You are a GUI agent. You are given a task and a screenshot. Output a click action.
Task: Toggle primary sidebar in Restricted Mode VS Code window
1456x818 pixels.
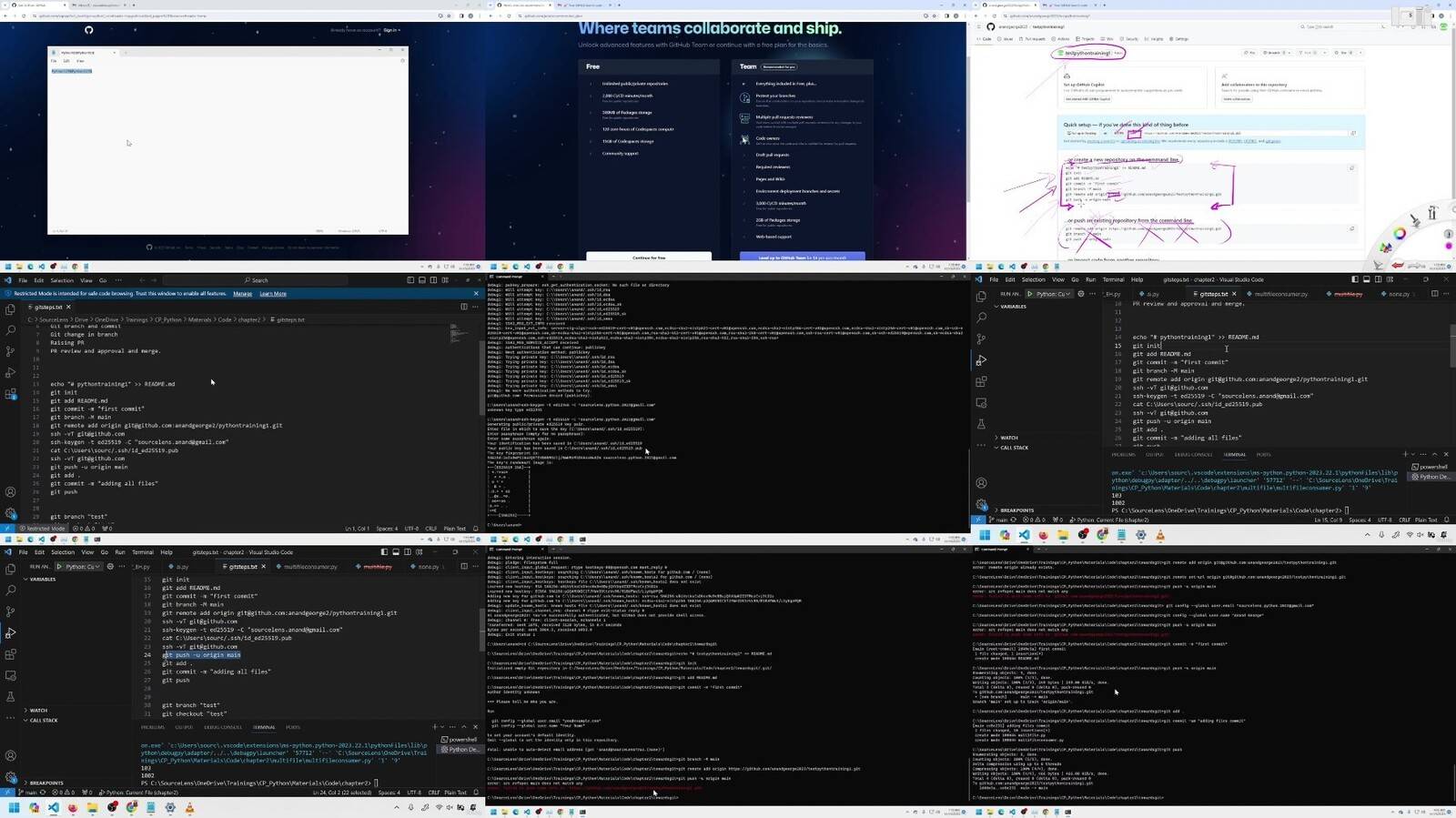[x=410, y=280]
